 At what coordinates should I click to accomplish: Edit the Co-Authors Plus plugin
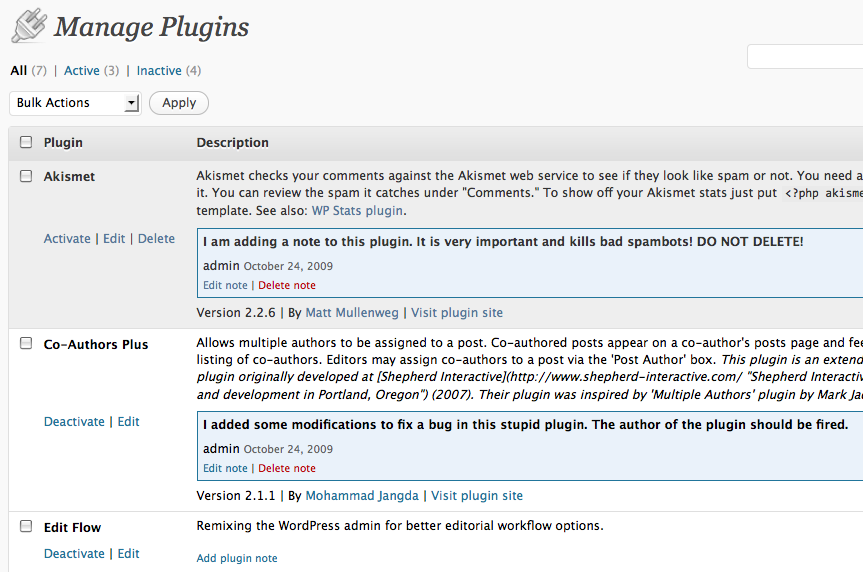click(128, 422)
